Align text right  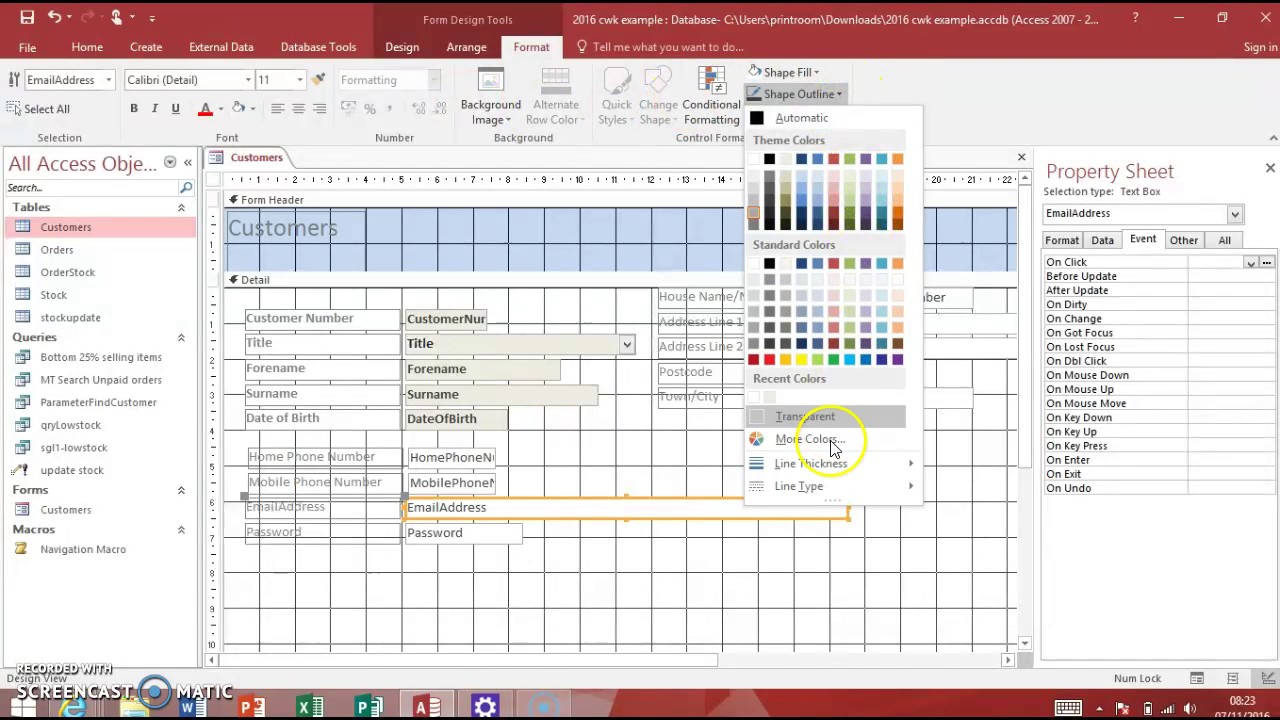pos(319,108)
